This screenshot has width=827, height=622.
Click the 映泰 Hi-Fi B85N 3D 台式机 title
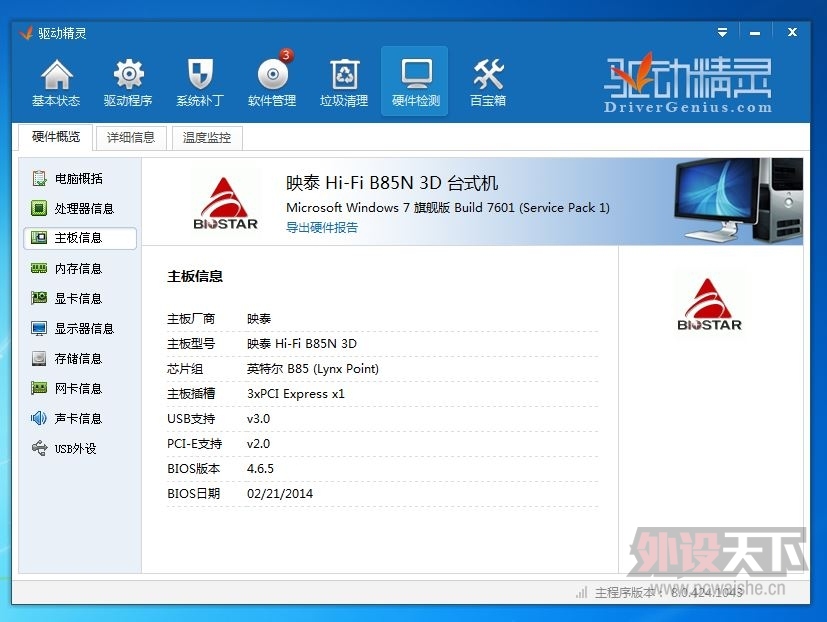click(392, 183)
